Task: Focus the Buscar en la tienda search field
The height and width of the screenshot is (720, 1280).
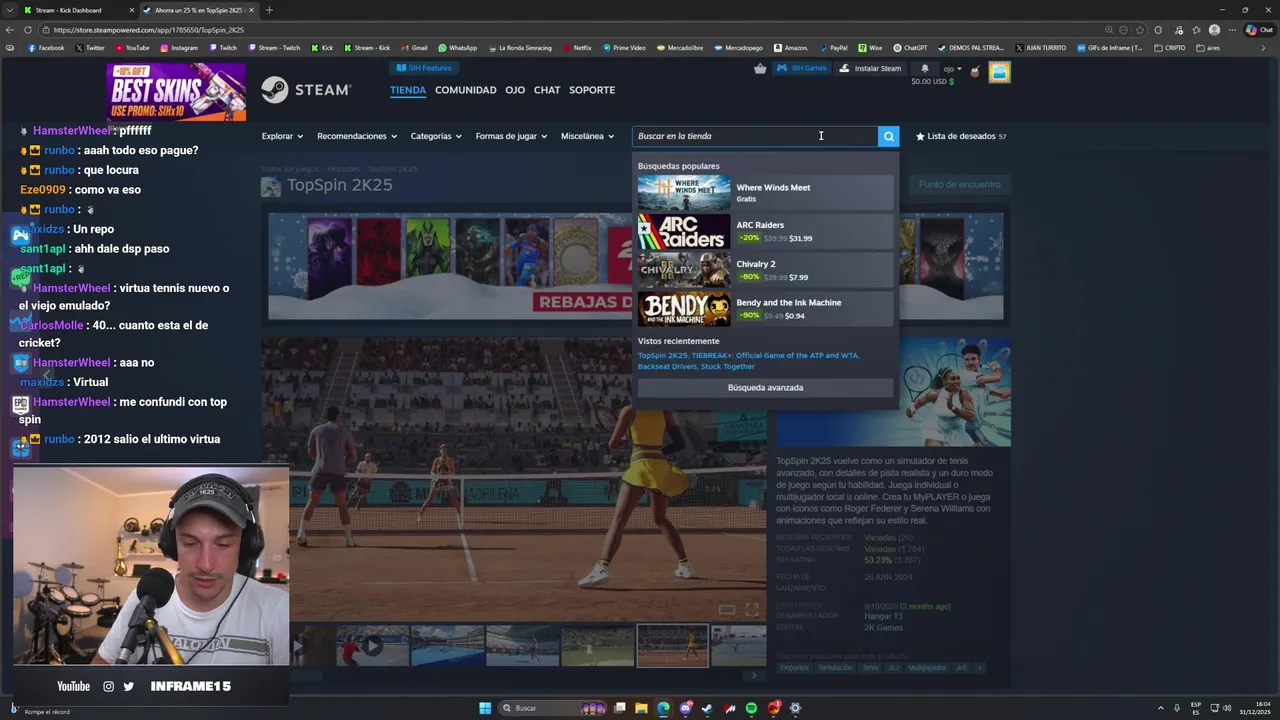Action: 755,136
